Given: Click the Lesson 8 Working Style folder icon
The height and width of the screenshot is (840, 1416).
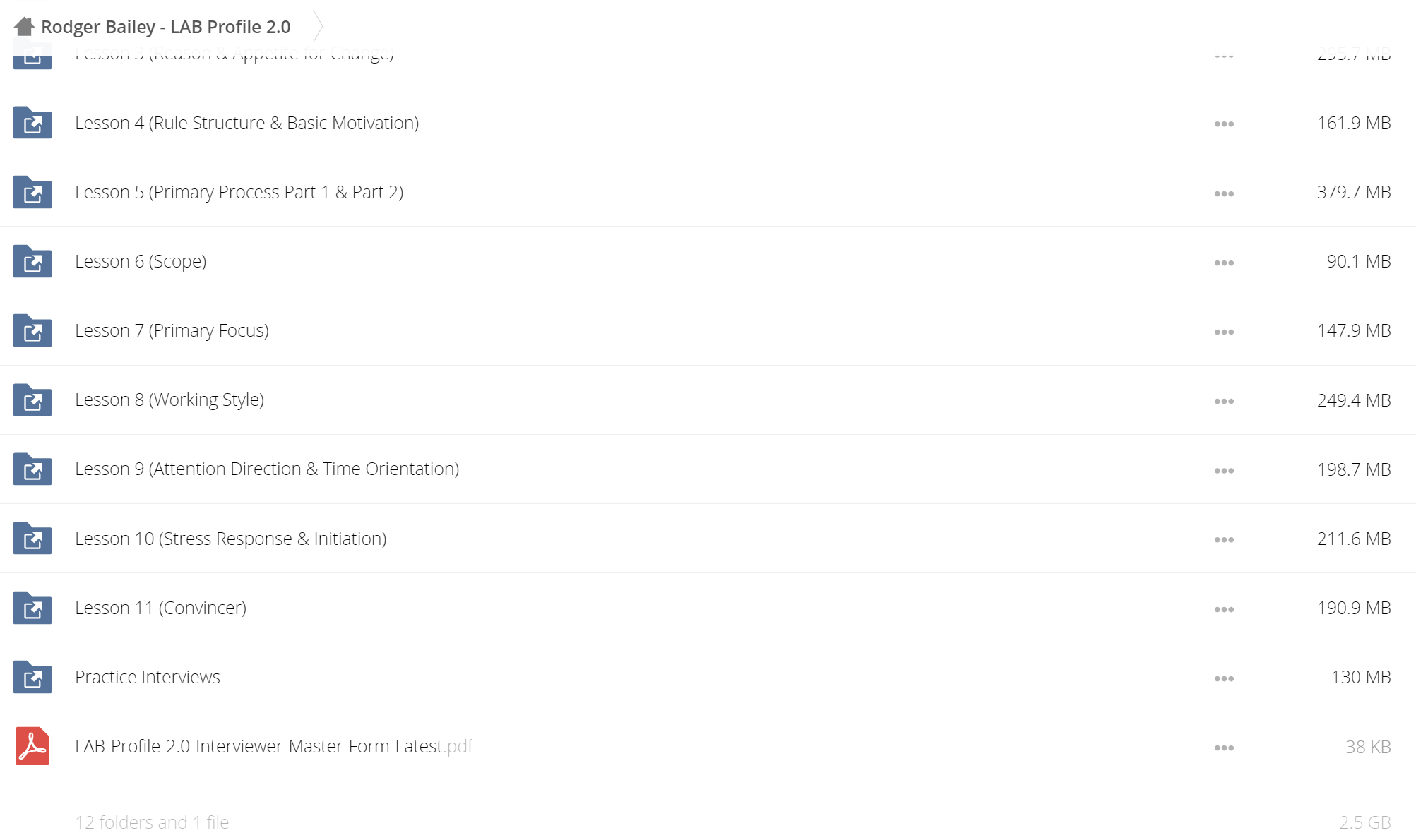Looking at the screenshot, I should 32,400.
